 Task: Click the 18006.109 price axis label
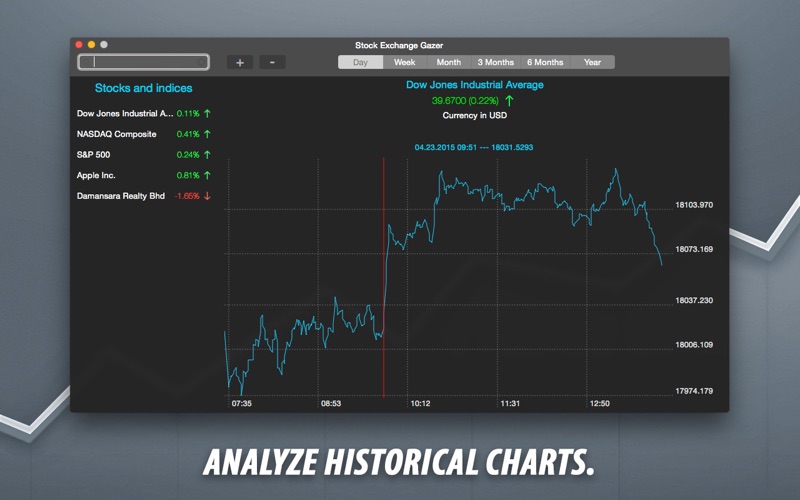[694, 345]
